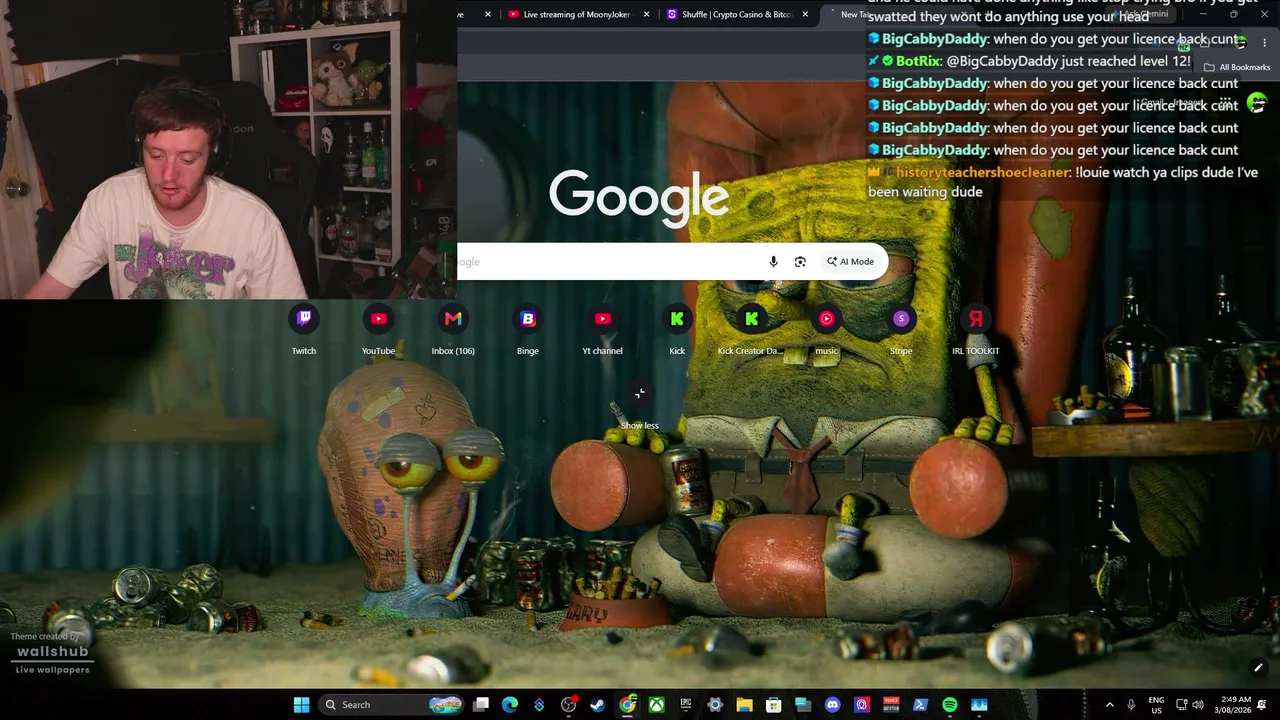Open the Google account profile avatar
This screenshot has height=720, width=1280.
pos(1257,103)
